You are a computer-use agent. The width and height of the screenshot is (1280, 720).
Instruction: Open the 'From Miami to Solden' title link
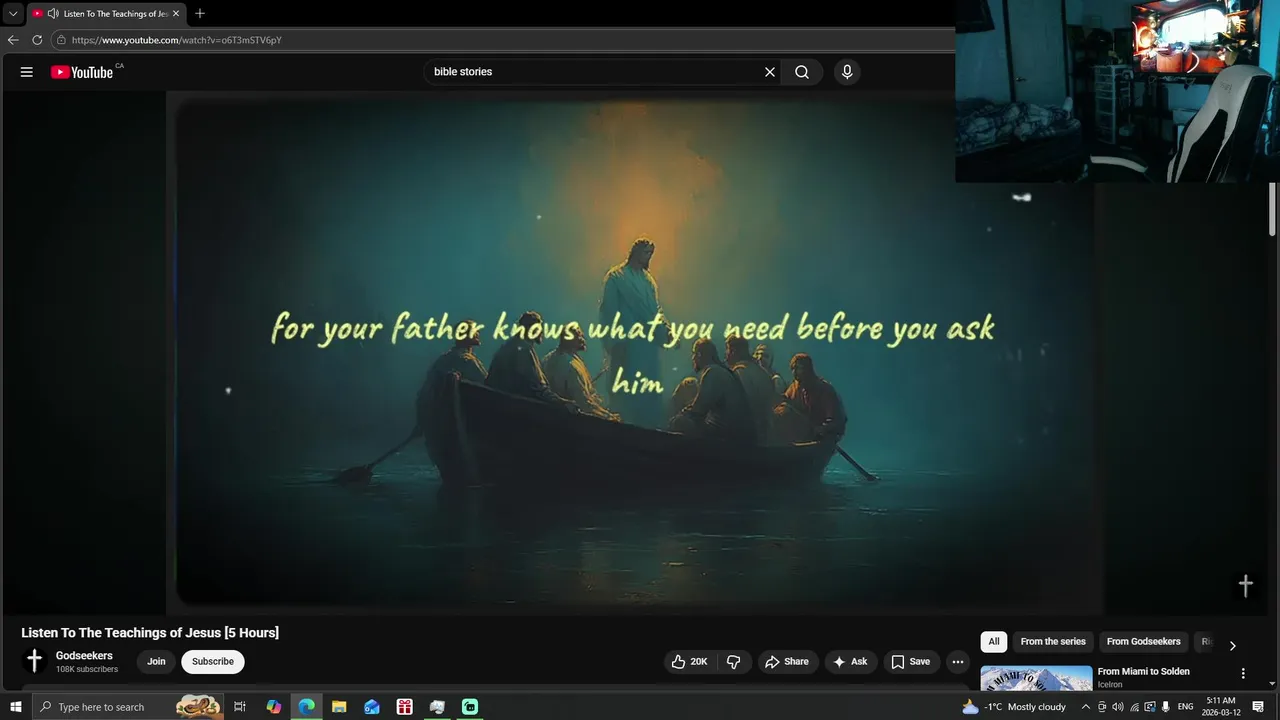click(1144, 672)
